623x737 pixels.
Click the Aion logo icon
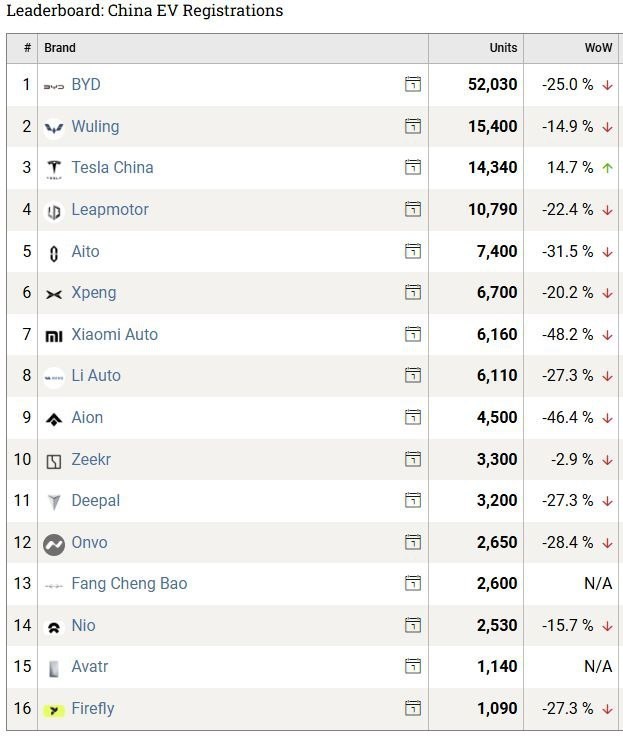[54, 419]
